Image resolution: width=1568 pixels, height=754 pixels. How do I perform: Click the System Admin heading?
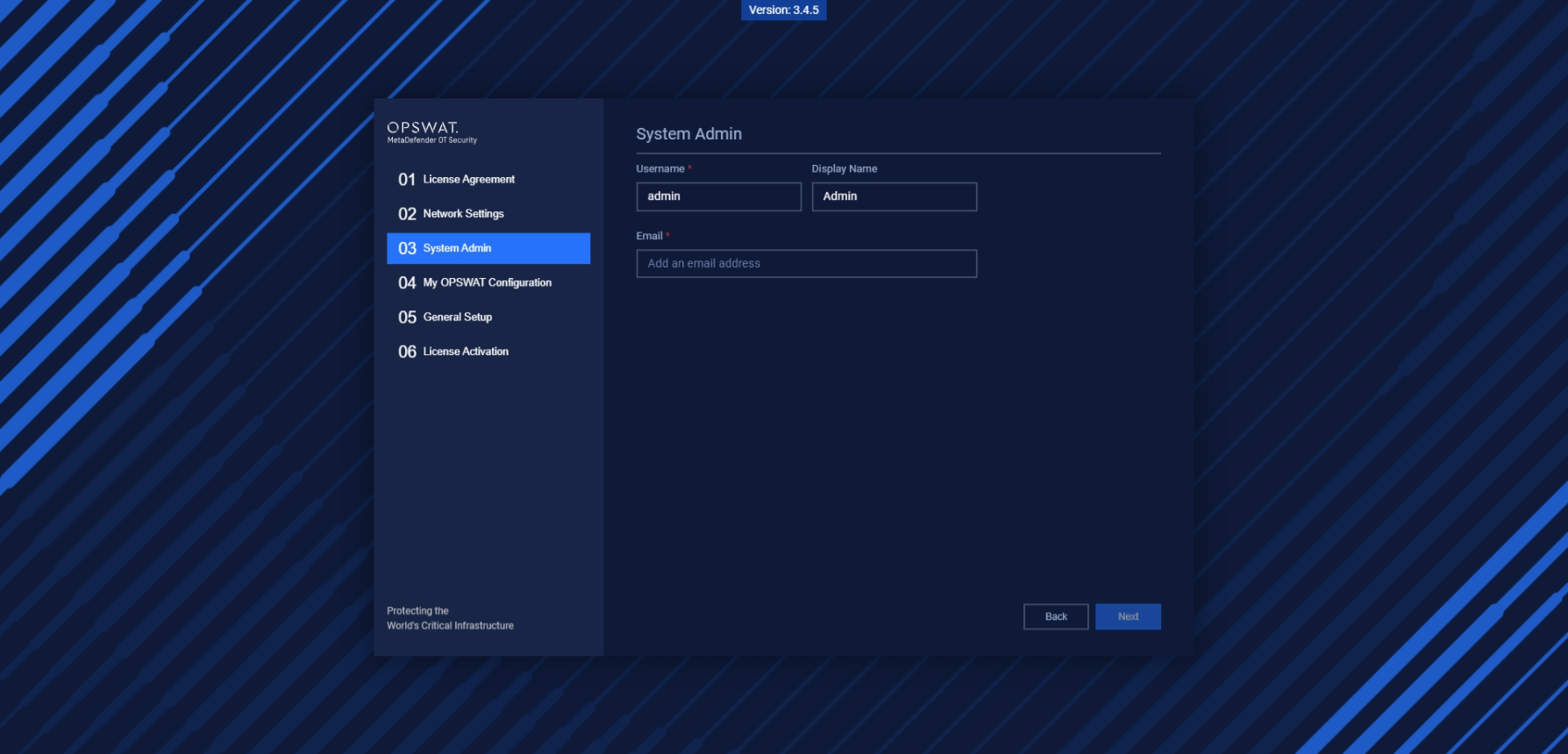pyautogui.click(x=689, y=134)
